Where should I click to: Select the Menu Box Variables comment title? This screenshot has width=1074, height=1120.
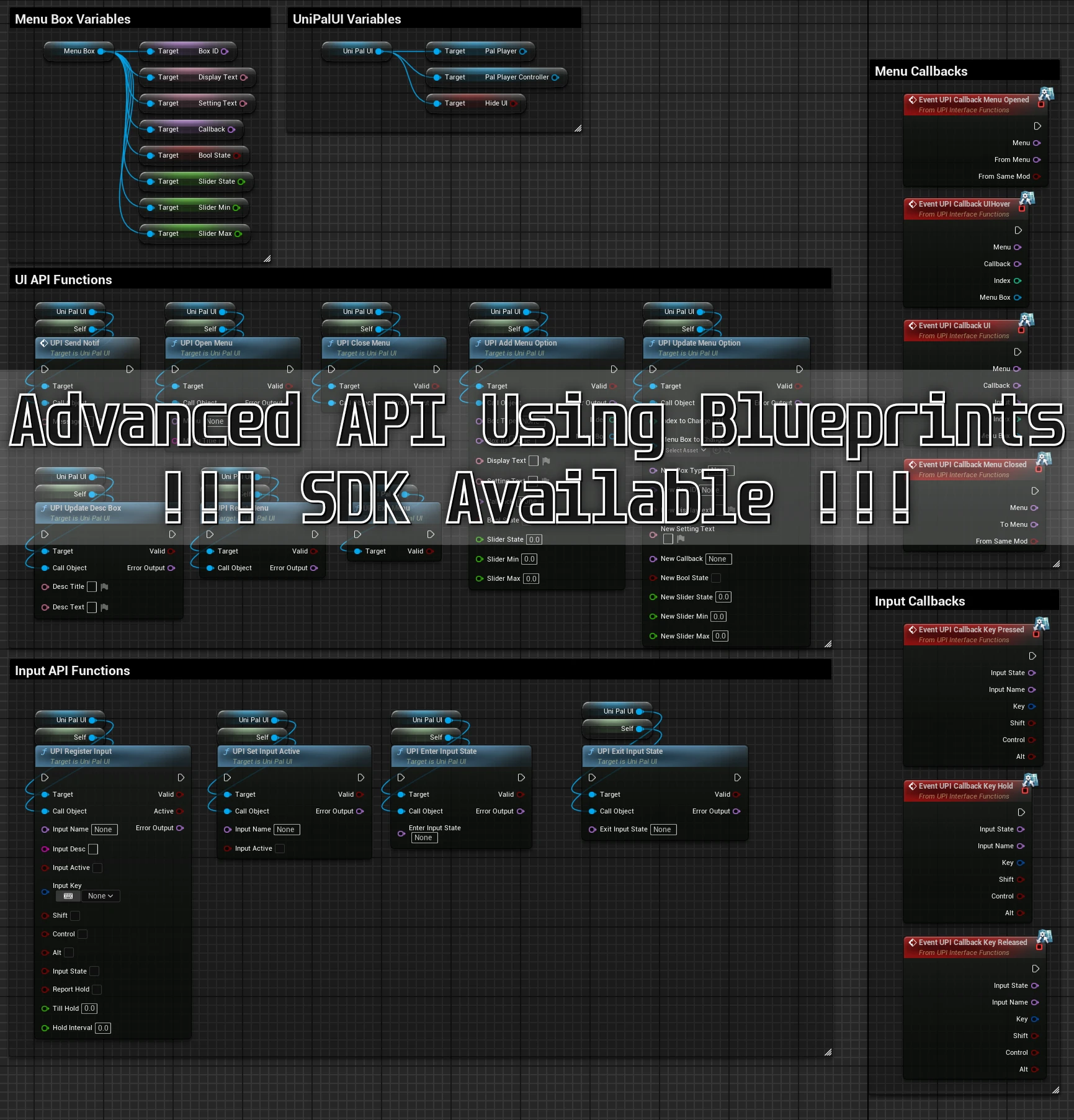[73, 19]
